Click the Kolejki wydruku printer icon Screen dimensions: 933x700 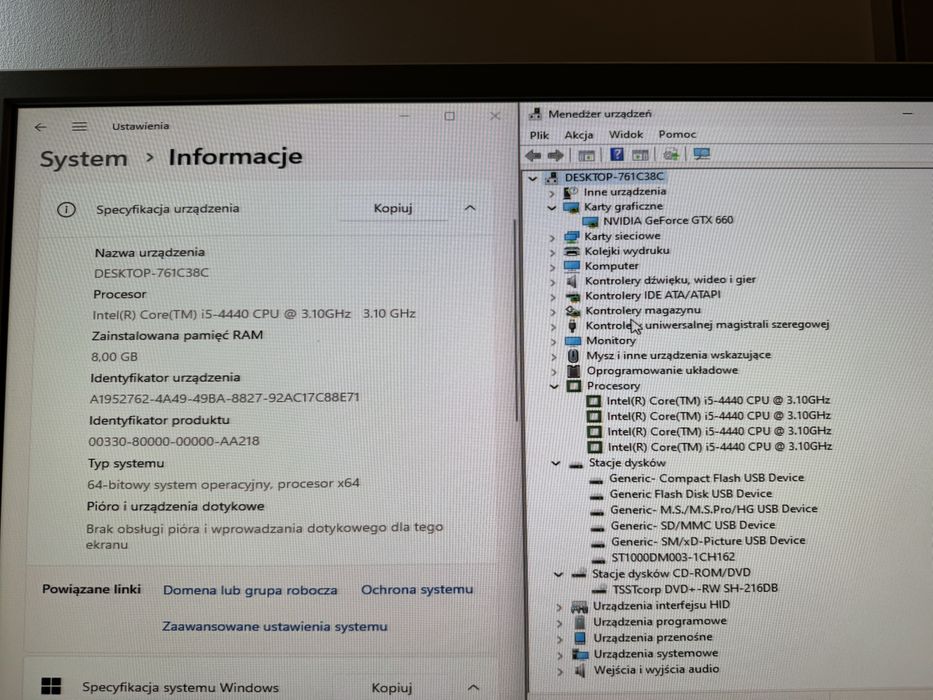pos(572,251)
